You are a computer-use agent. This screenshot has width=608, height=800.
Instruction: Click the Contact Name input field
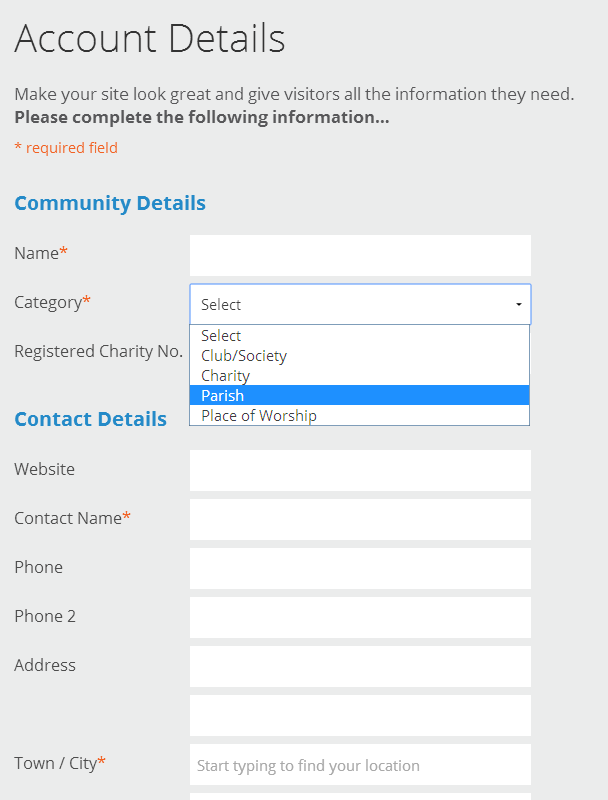coord(360,519)
